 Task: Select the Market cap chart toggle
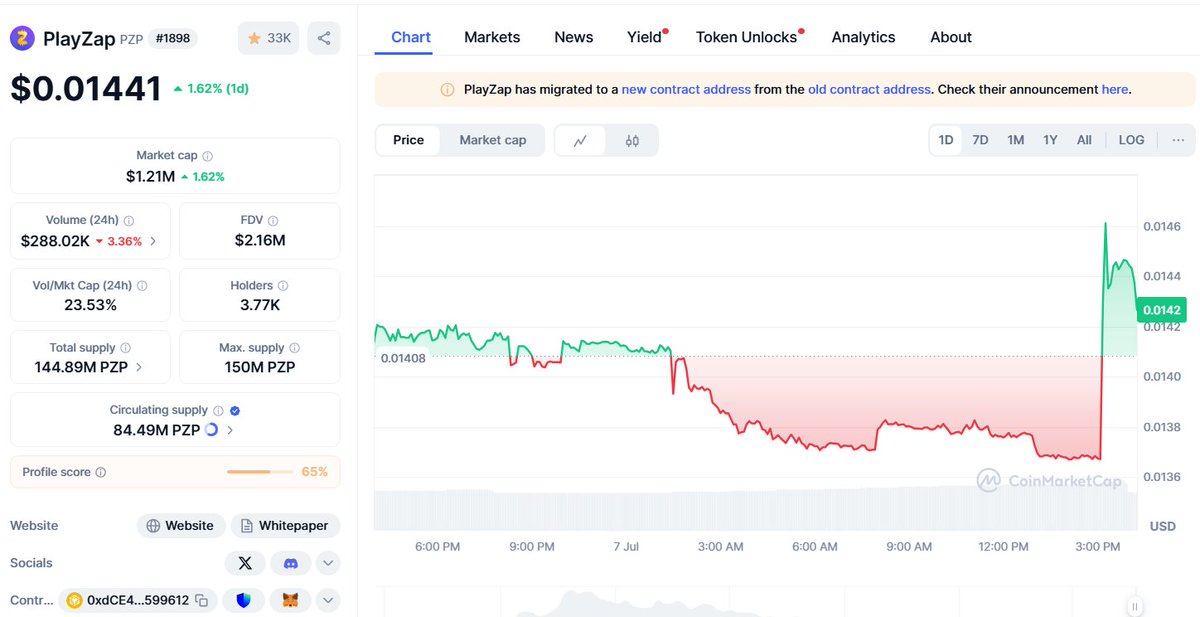click(492, 140)
